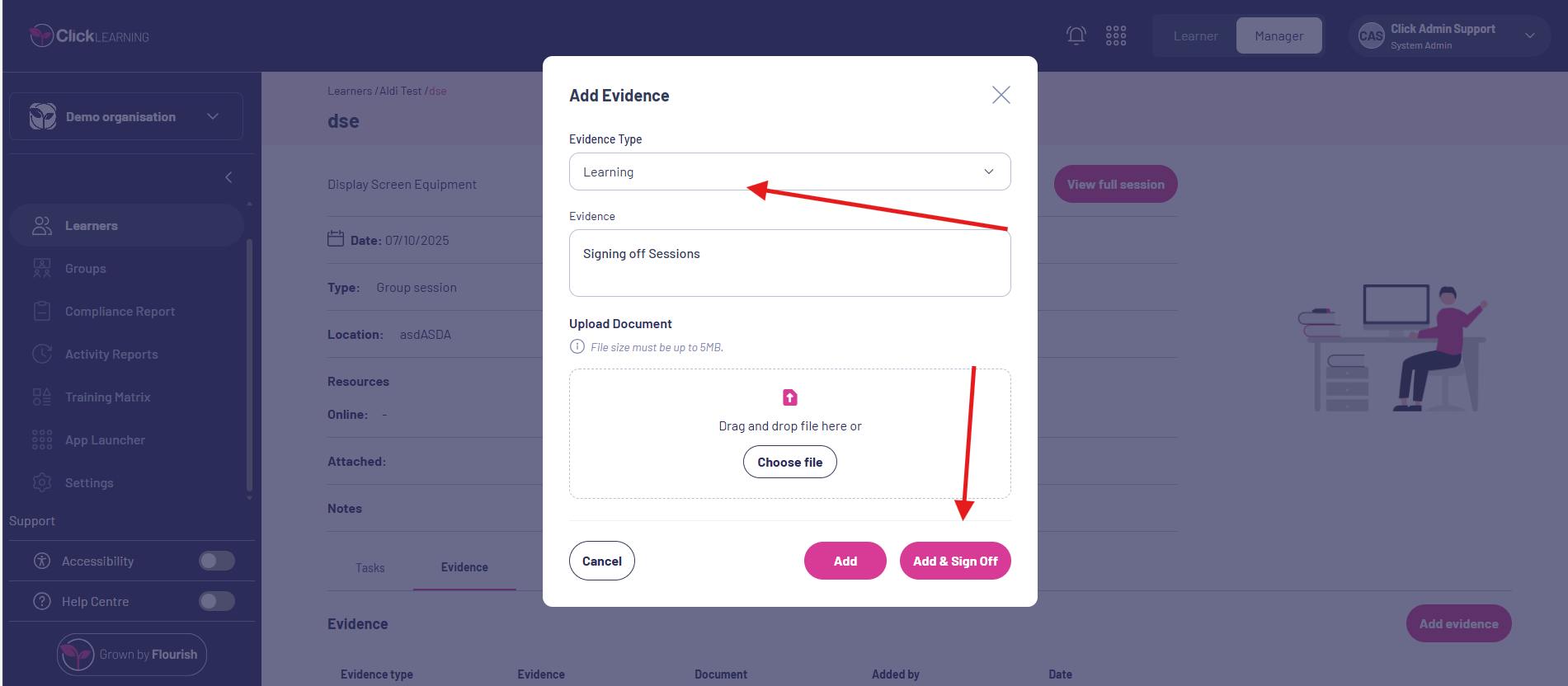
Task: Toggle the Accessibility switch
Action: tap(217, 561)
